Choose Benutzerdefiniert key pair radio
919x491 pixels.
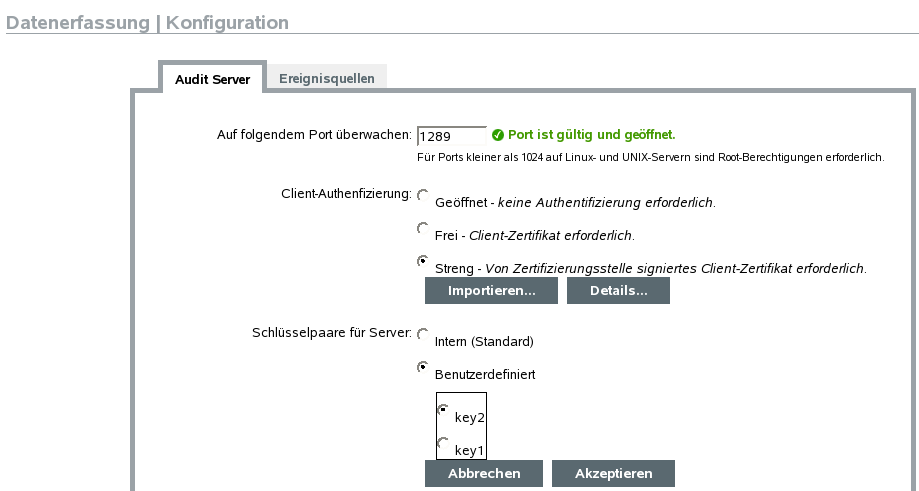[423, 368]
